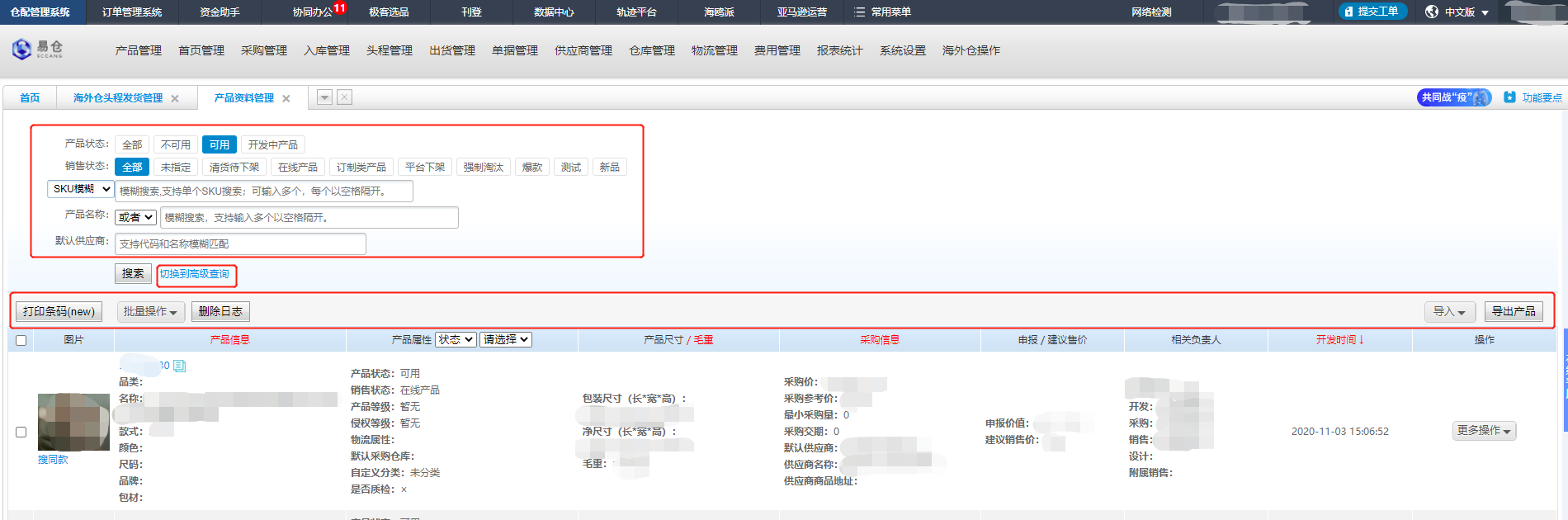
Task: Open the SKU模糊 search type dropdown
Action: tap(81, 189)
